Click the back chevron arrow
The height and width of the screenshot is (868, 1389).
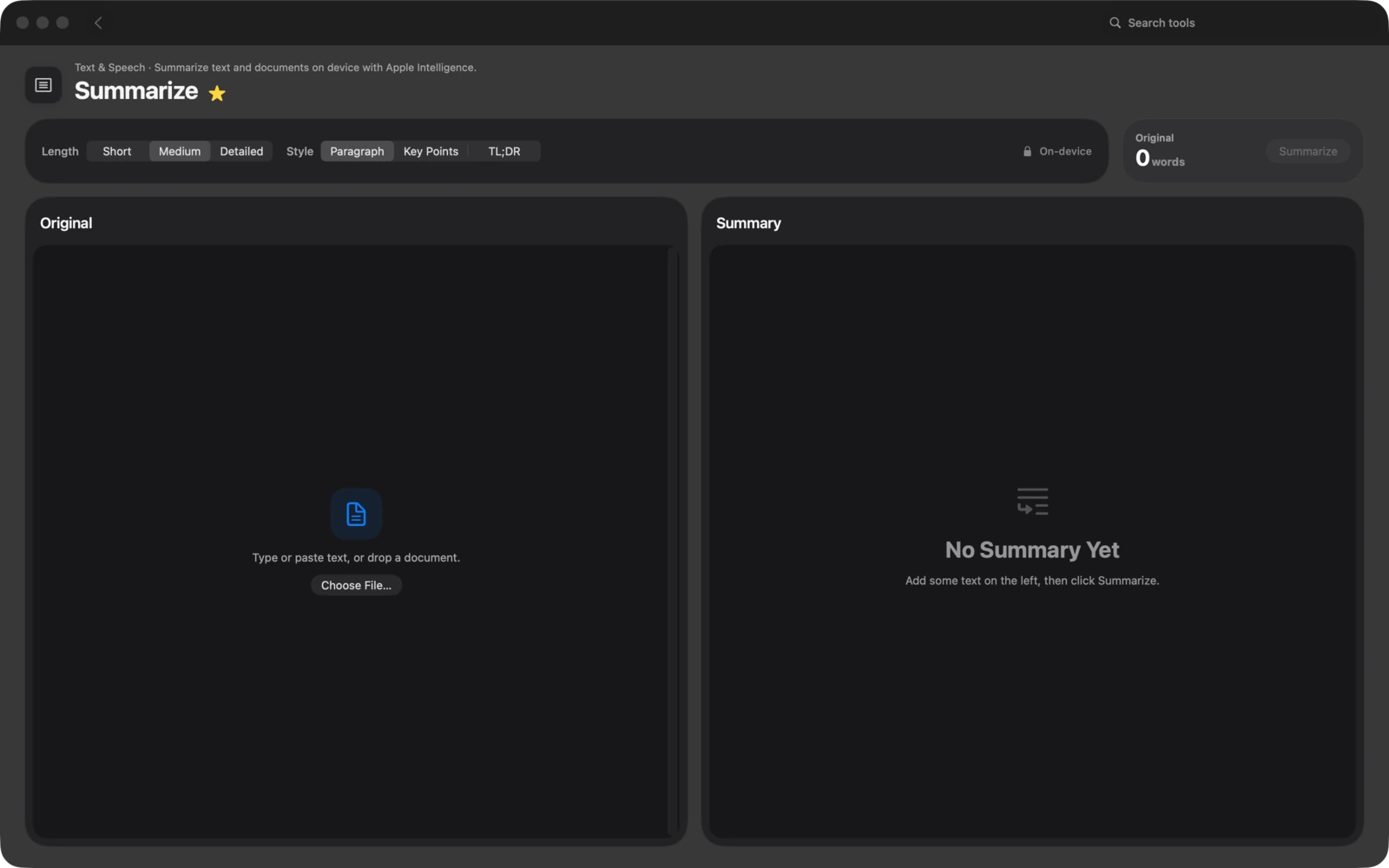point(98,23)
